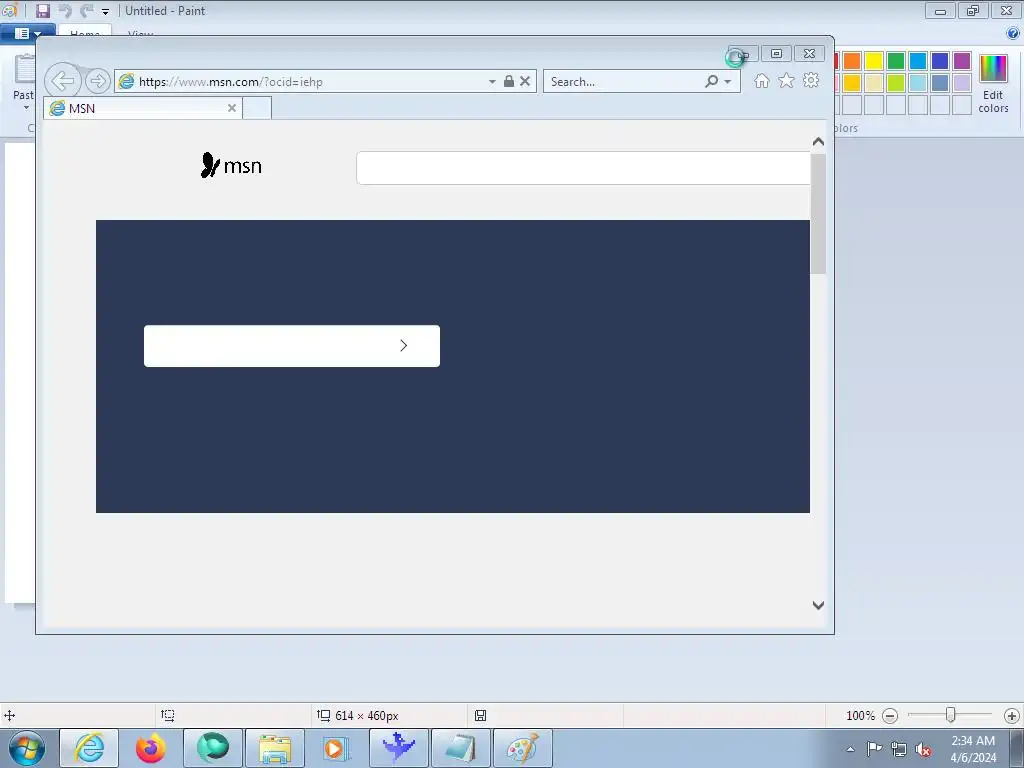
Task: Undo the last Paint action
Action: [65, 10]
